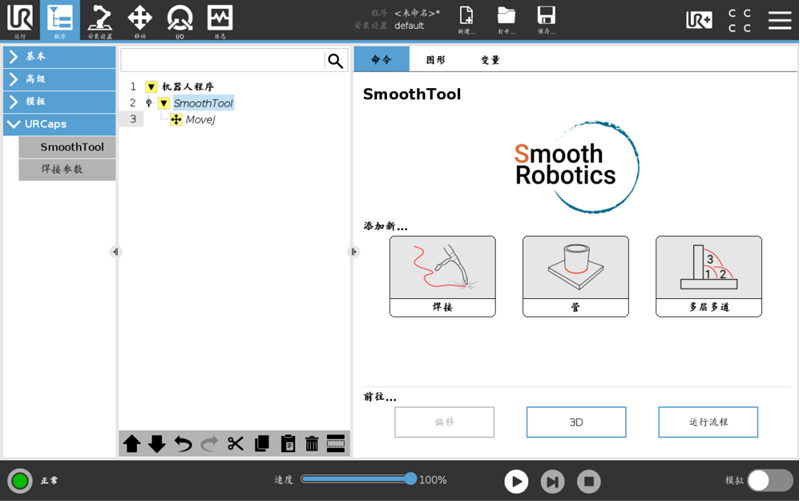This screenshot has height=501, width=800.
Task: Expand program tree with right arrow handle
Action: click(x=354, y=252)
